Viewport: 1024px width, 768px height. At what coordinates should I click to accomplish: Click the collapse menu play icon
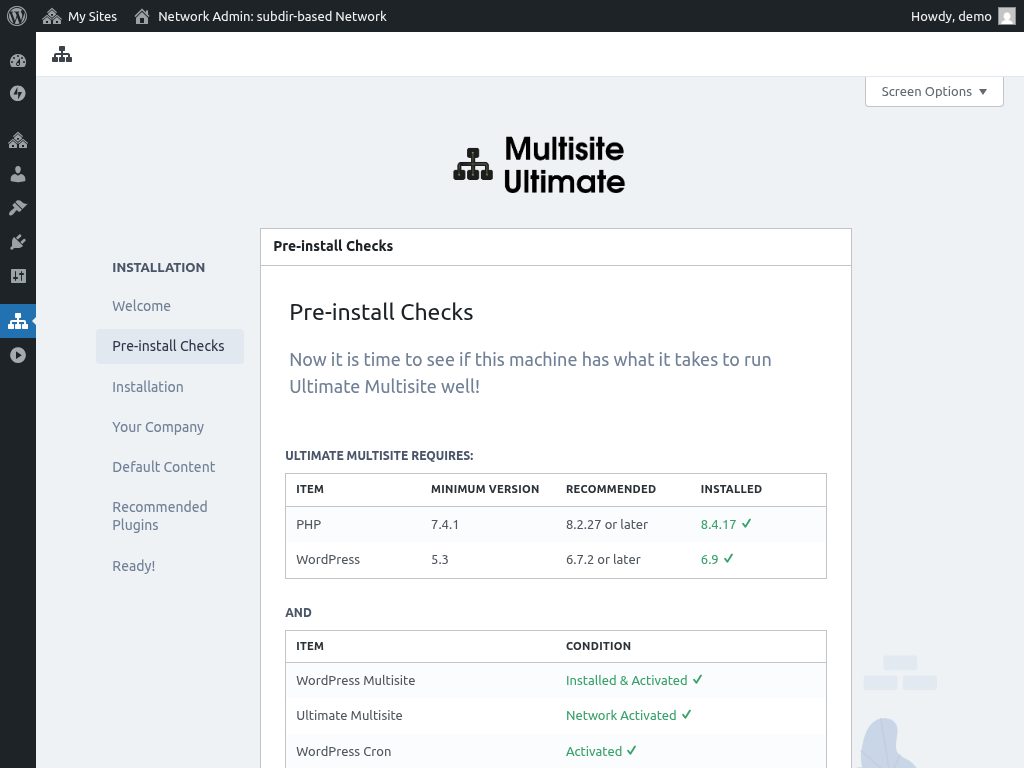click(x=18, y=355)
